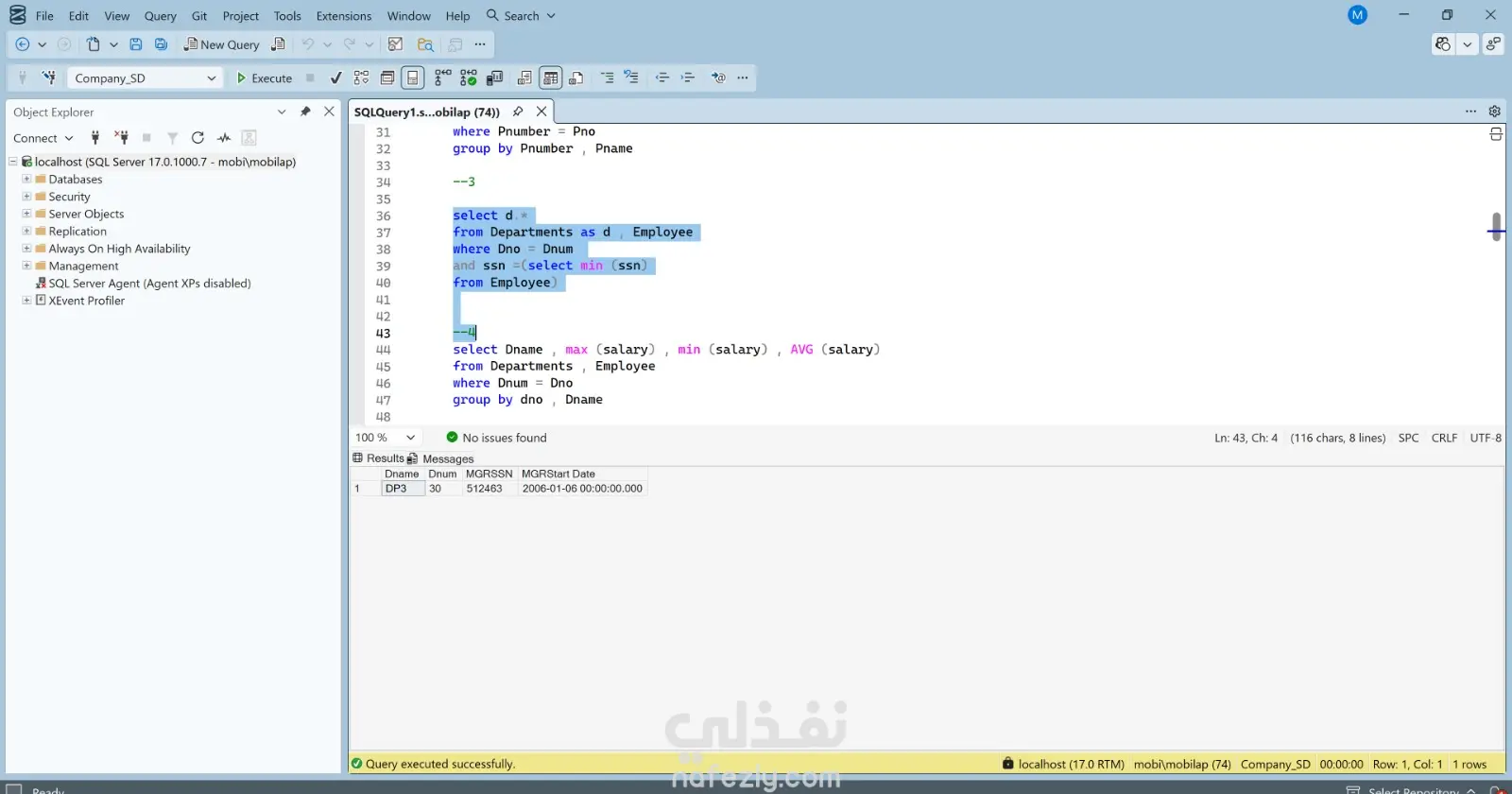Pin the Object Explorer panel

[305, 112]
